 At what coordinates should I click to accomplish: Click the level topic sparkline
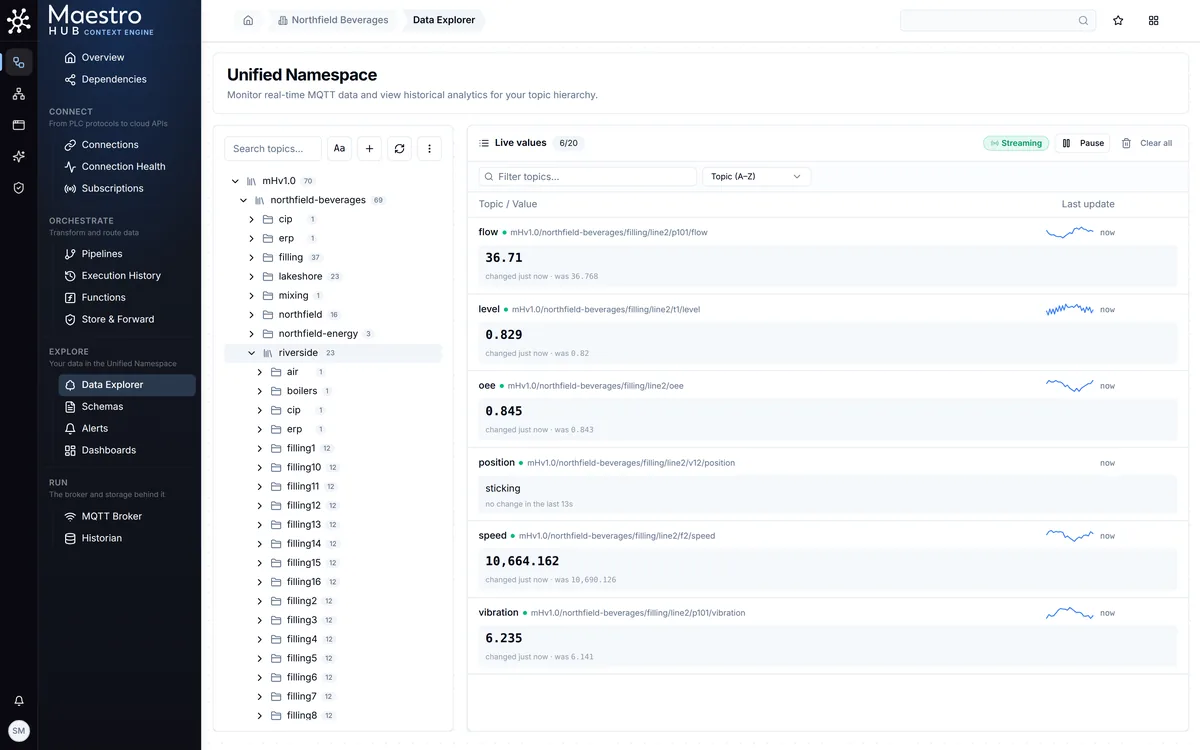pyautogui.click(x=1070, y=309)
